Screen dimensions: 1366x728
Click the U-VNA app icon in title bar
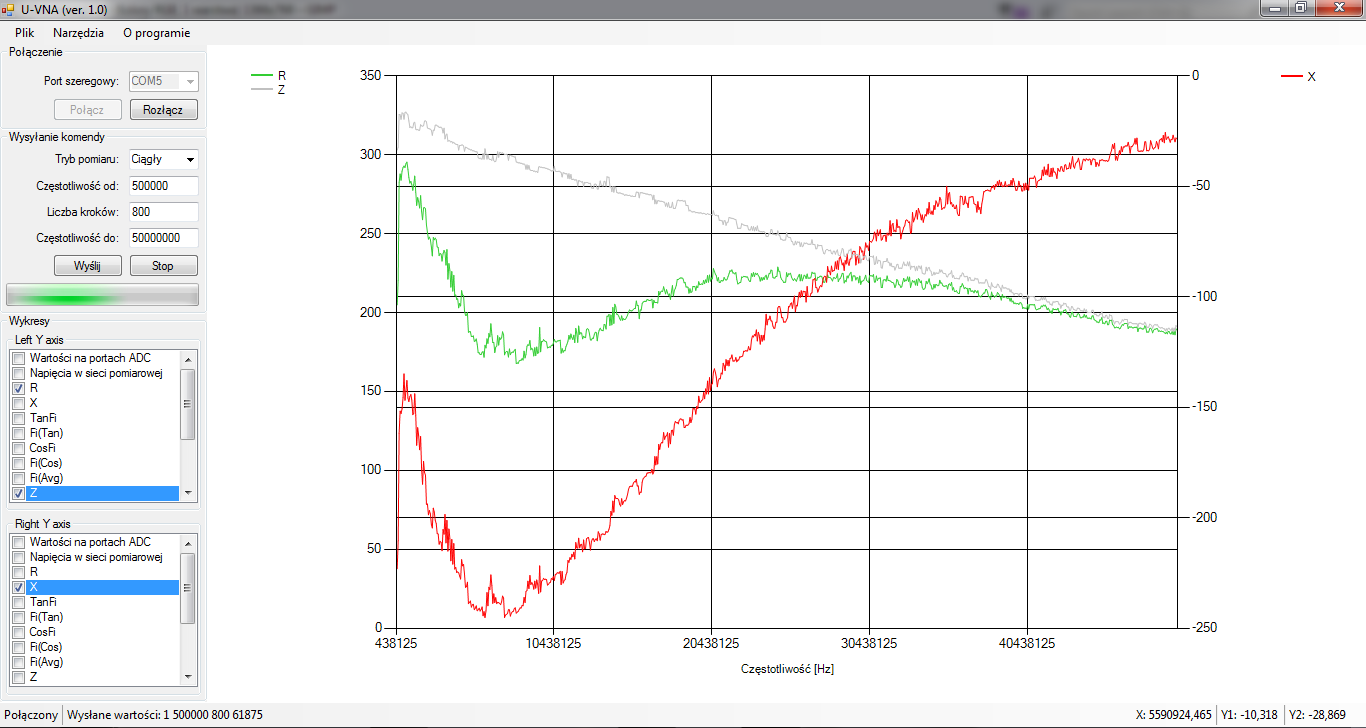[8, 9]
